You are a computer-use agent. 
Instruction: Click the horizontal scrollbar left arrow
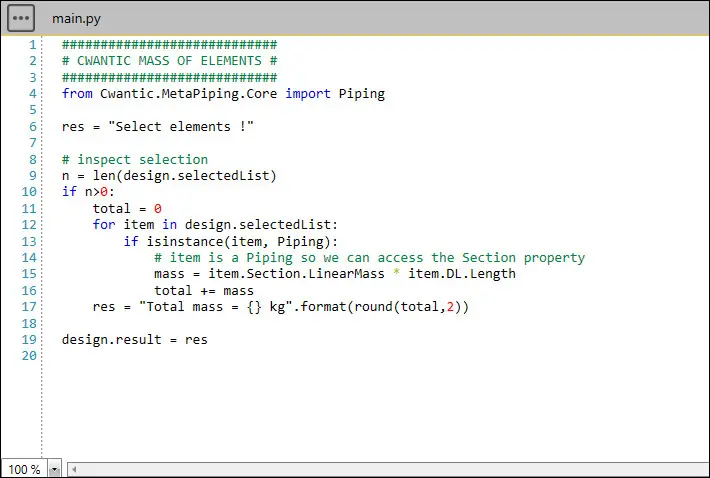(x=74, y=469)
